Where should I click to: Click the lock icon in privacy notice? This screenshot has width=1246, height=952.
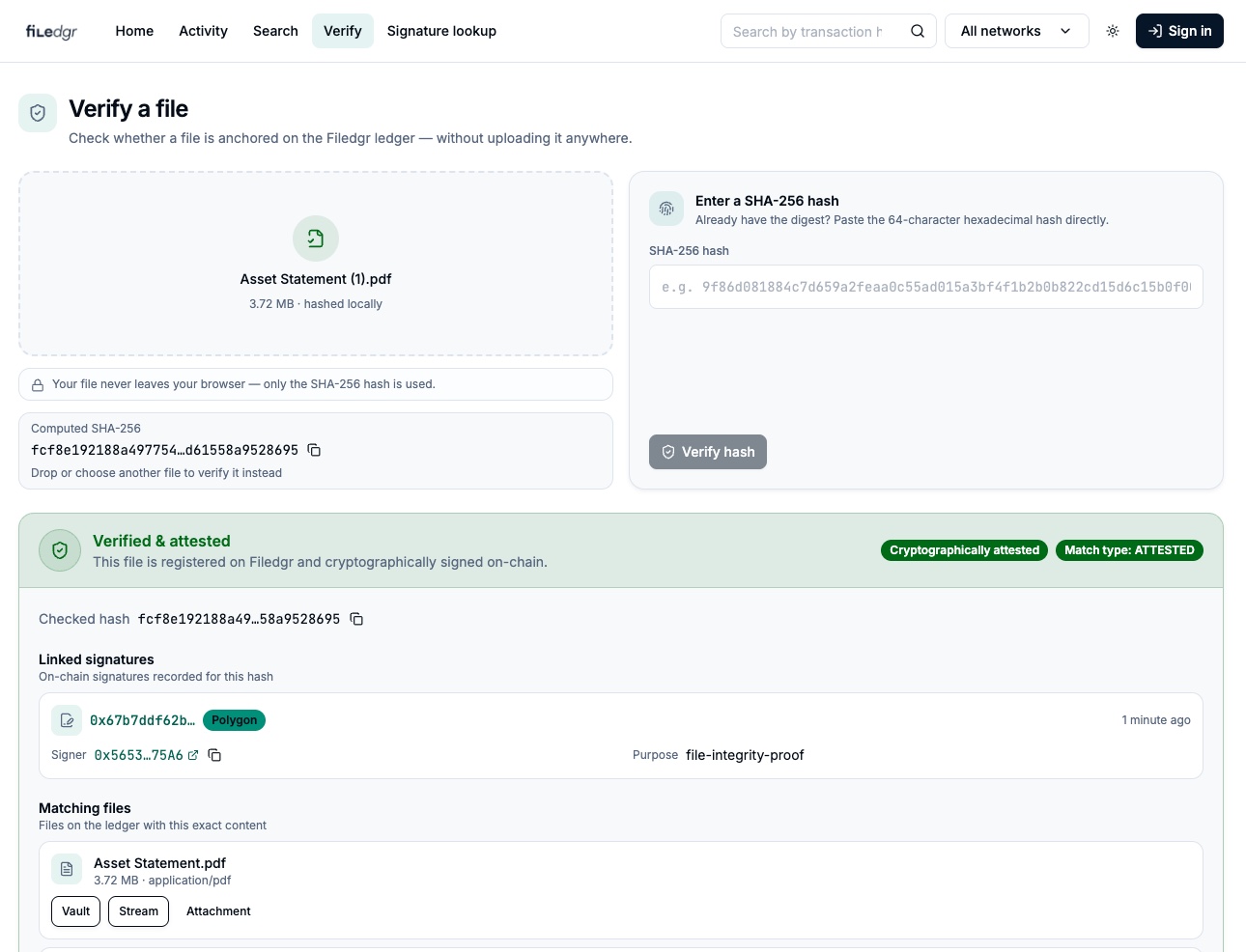(x=38, y=385)
